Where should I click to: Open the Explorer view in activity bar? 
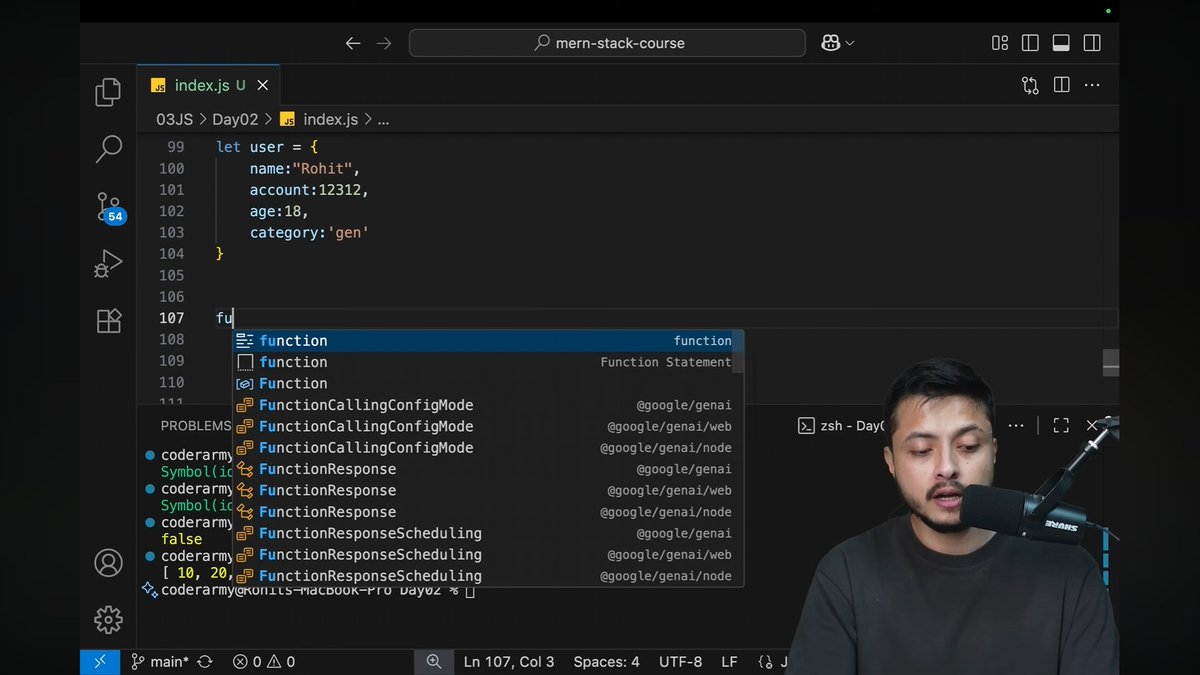(x=108, y=93)
